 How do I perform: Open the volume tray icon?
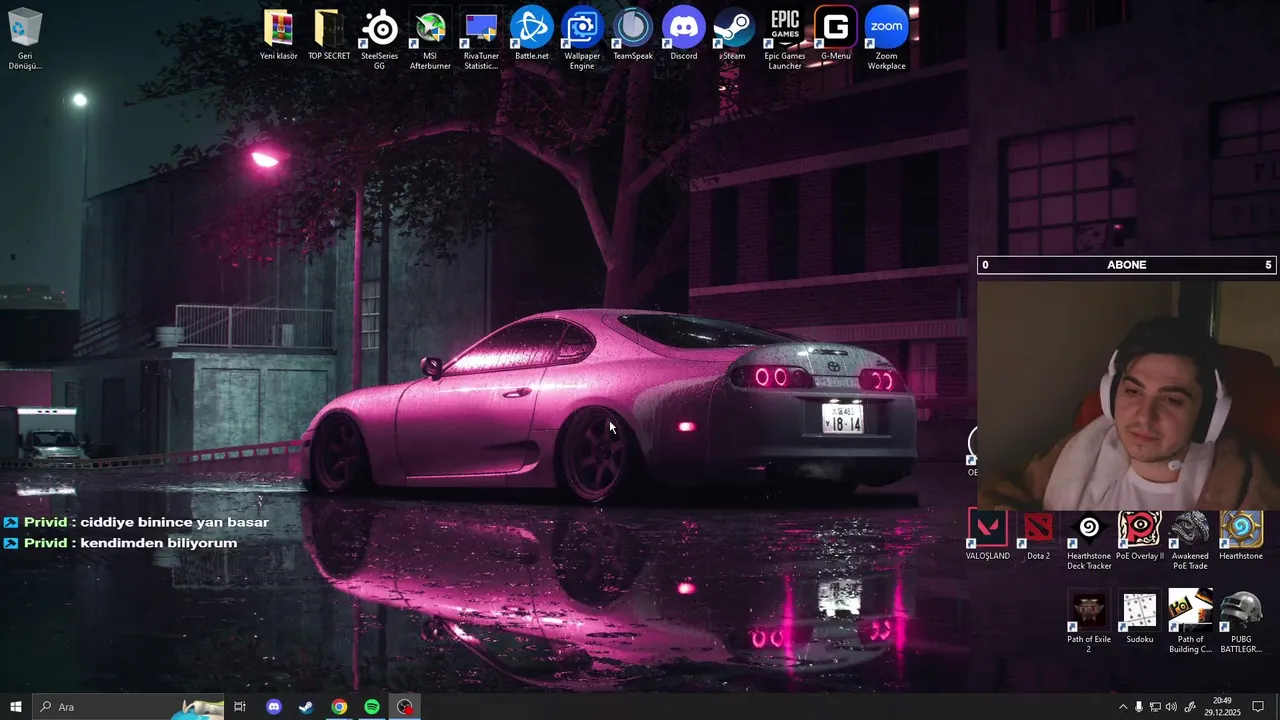1172,707
